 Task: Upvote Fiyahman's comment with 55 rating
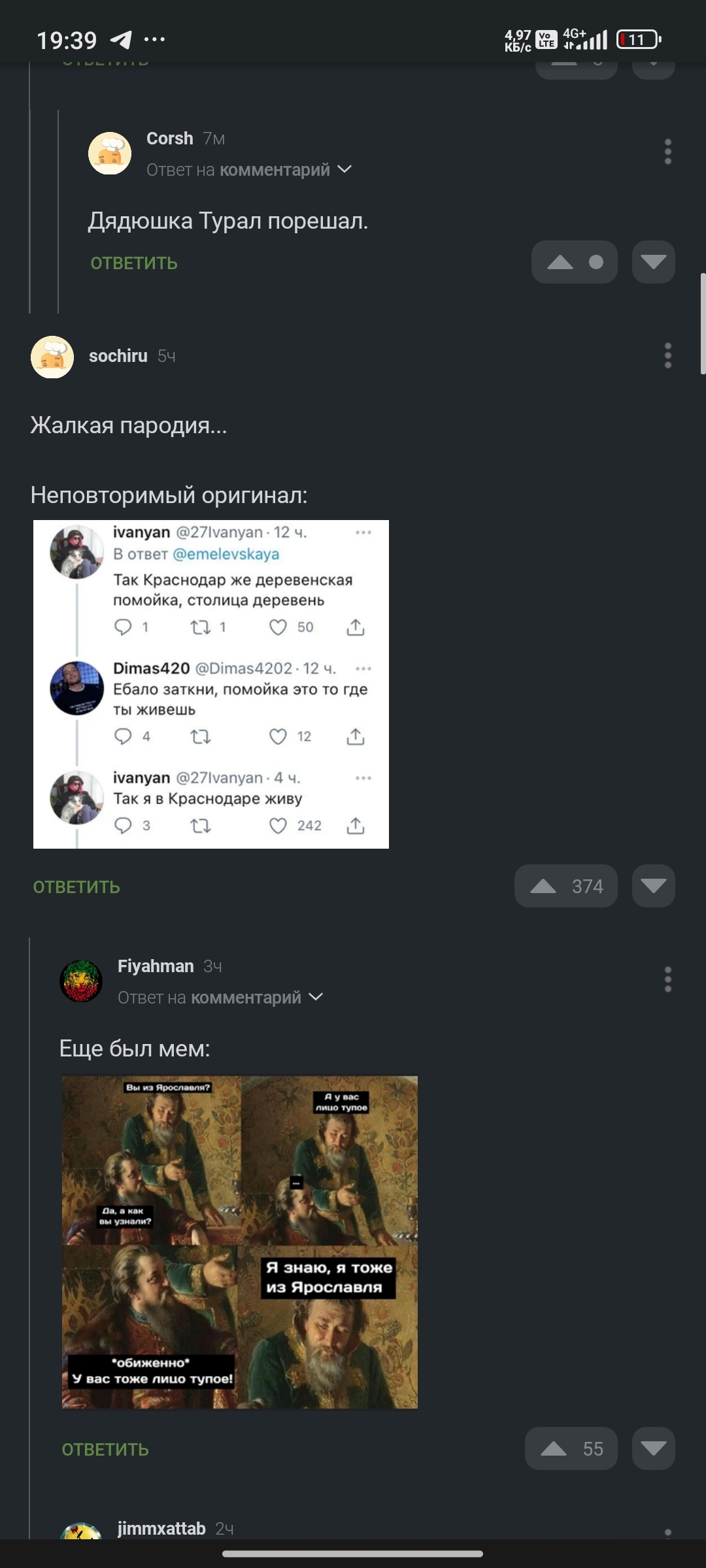click(554, 1448)
